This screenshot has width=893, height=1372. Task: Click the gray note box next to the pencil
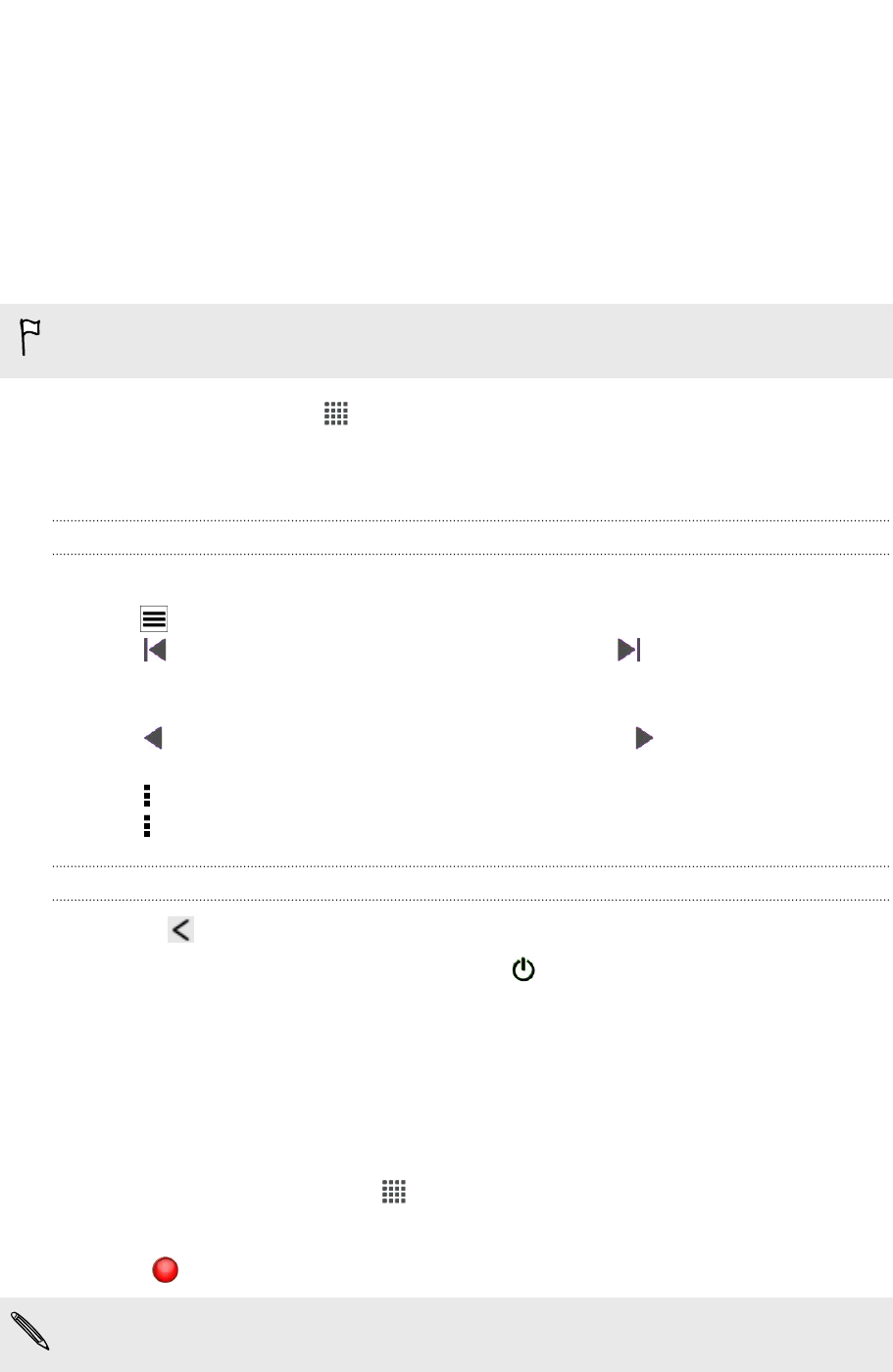pyautogui.click(x=446, y=1335)
